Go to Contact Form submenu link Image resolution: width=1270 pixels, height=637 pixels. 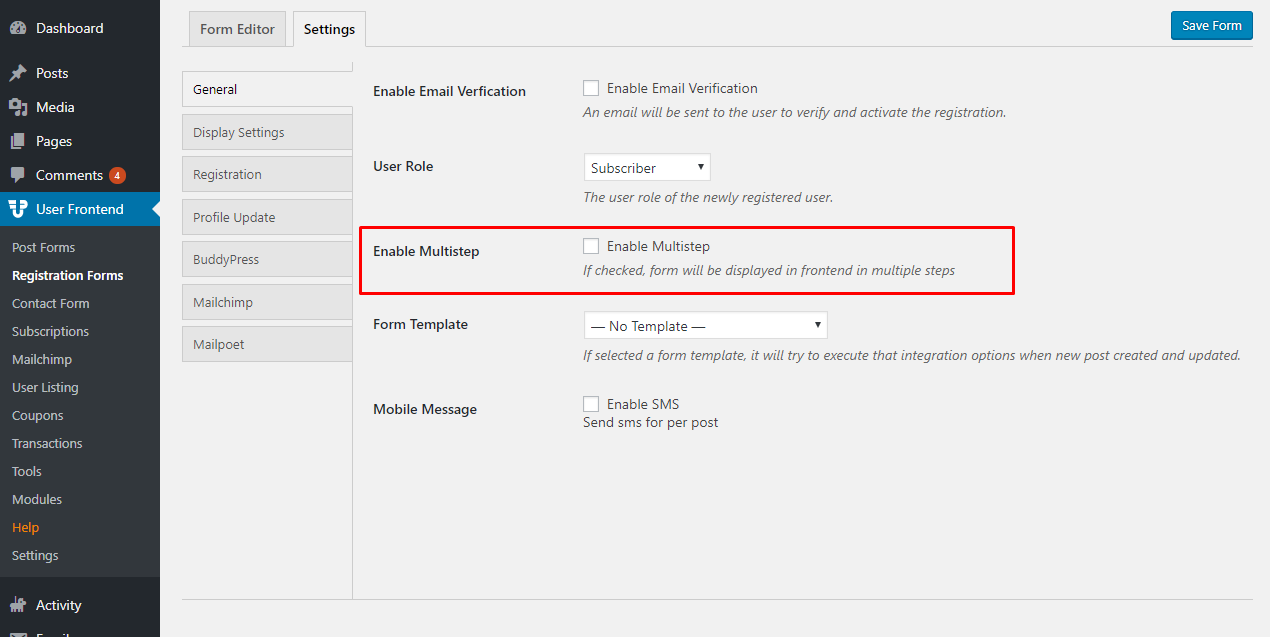[x=51, y=303]
